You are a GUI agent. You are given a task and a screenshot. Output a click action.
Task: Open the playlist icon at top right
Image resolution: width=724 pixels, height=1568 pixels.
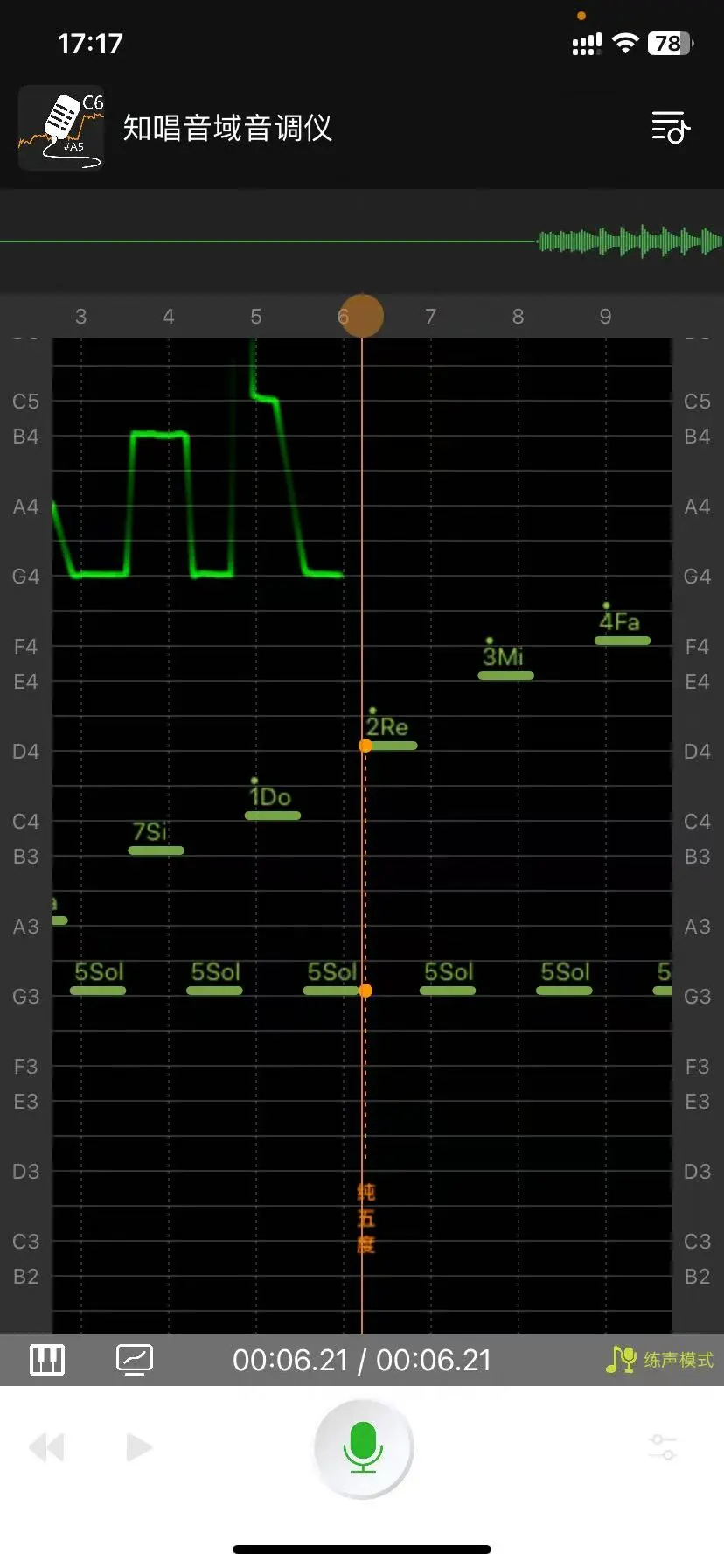pos(671,128)
